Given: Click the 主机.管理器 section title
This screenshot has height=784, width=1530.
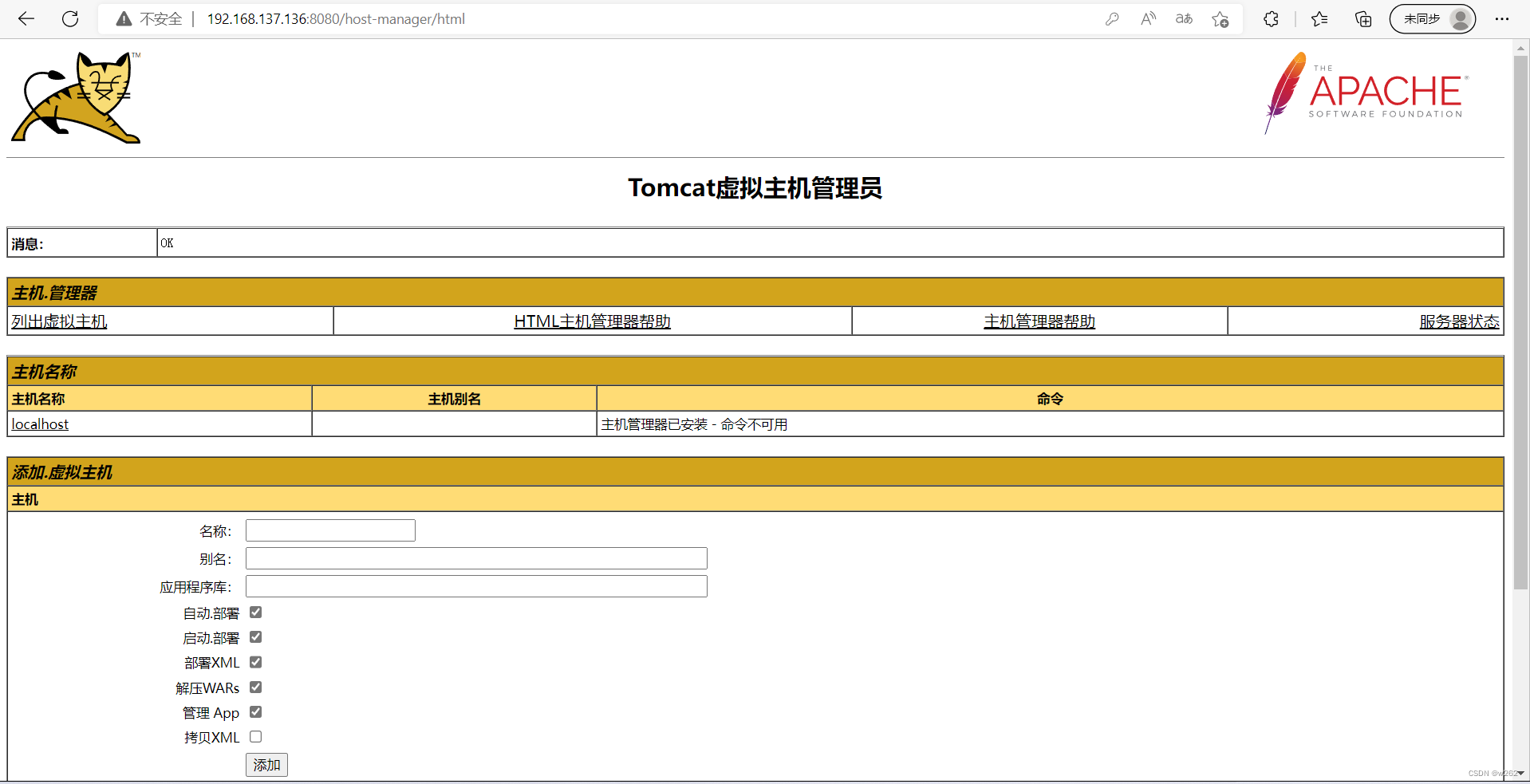Looking at the screenshot, I should [54, 293].
